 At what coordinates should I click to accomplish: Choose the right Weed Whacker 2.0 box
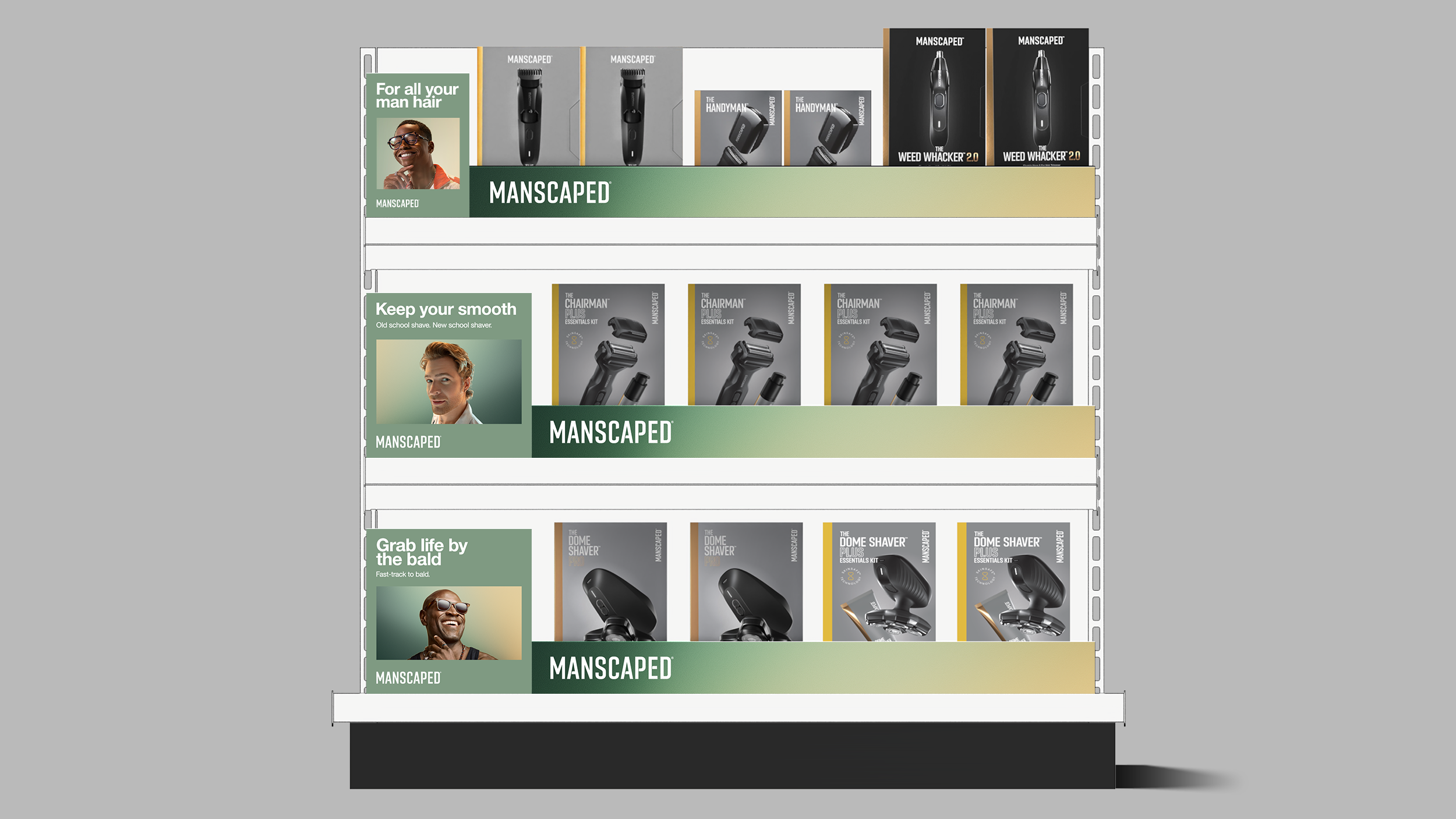(1037, 97)
